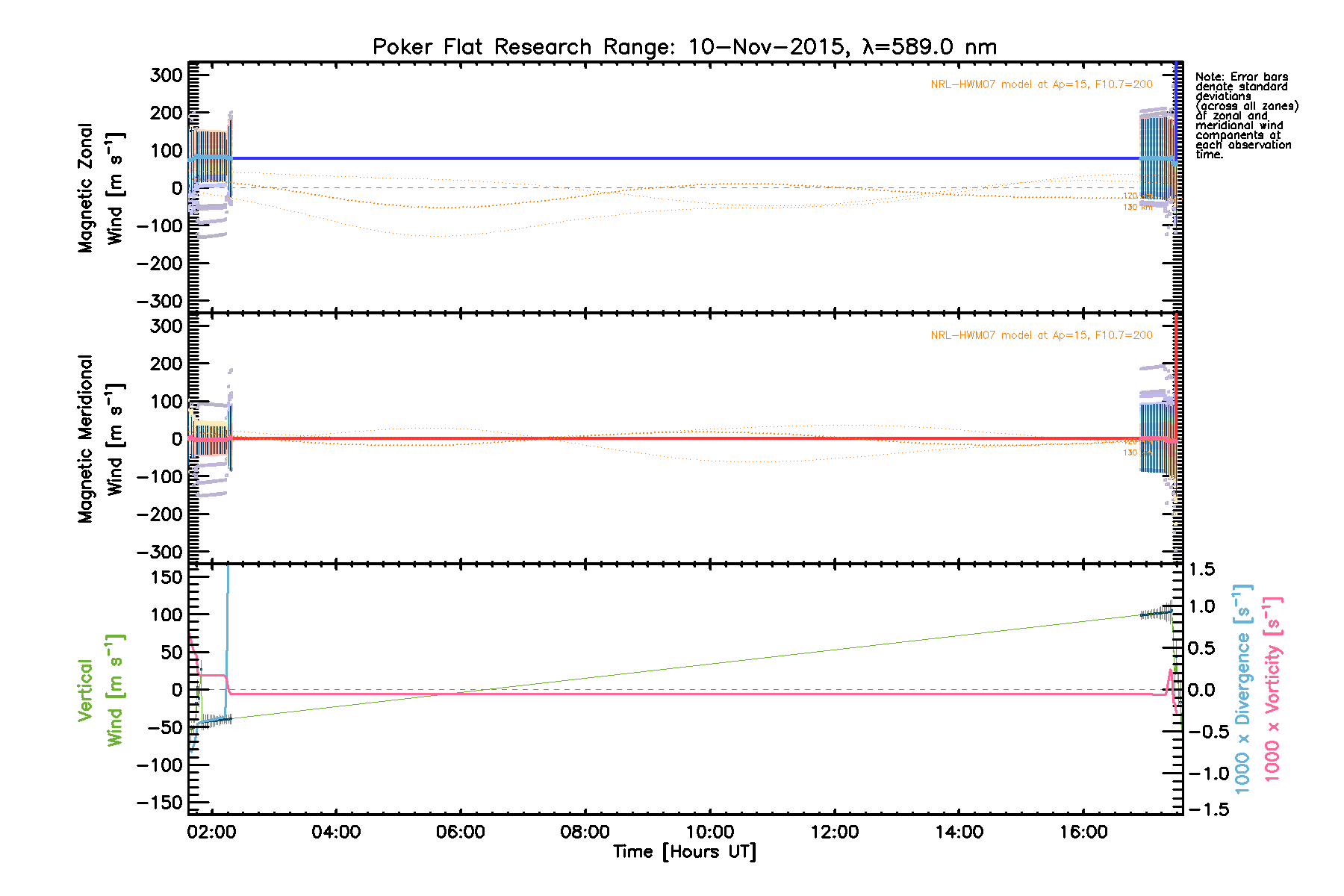Click the 12:00 time tick label
1344x896 pixels.
click(x=834, y=832)
